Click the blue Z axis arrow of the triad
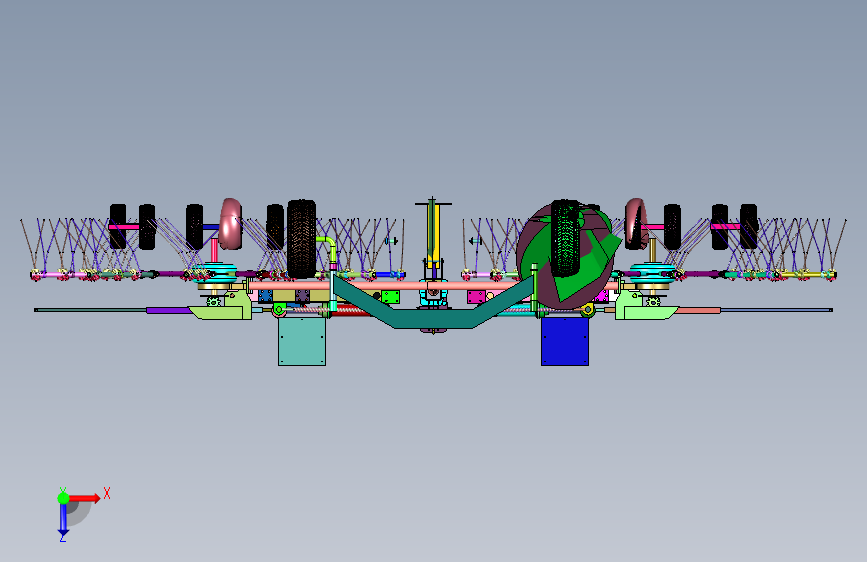The width and height of the screenshot is (867, 562). (63, 520)
